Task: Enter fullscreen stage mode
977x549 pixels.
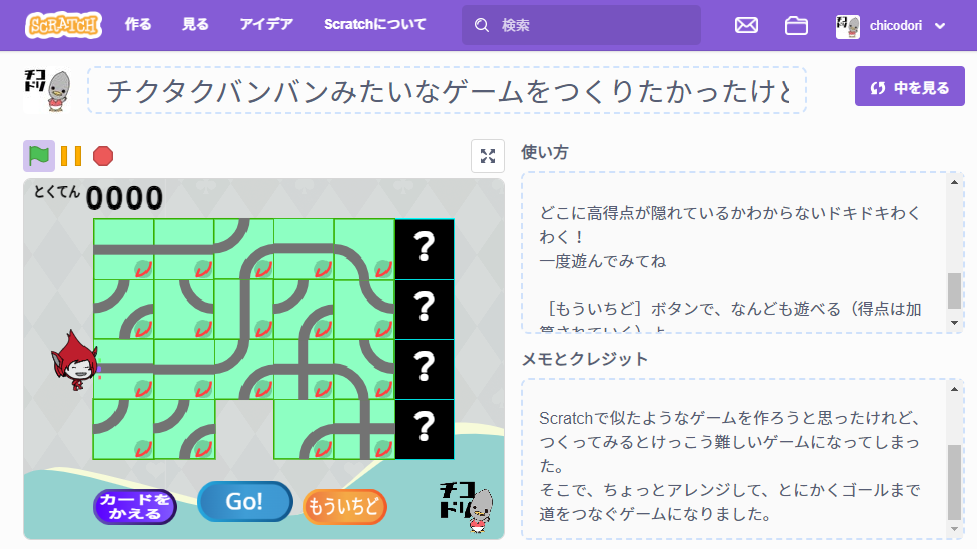Action: click(488, 156)
